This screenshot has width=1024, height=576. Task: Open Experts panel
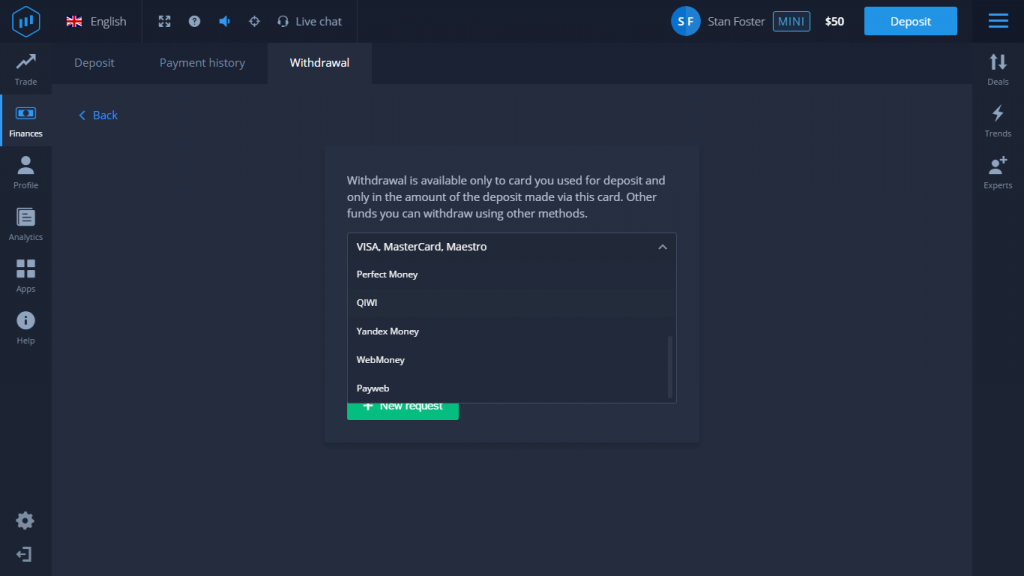coord(998,172)
